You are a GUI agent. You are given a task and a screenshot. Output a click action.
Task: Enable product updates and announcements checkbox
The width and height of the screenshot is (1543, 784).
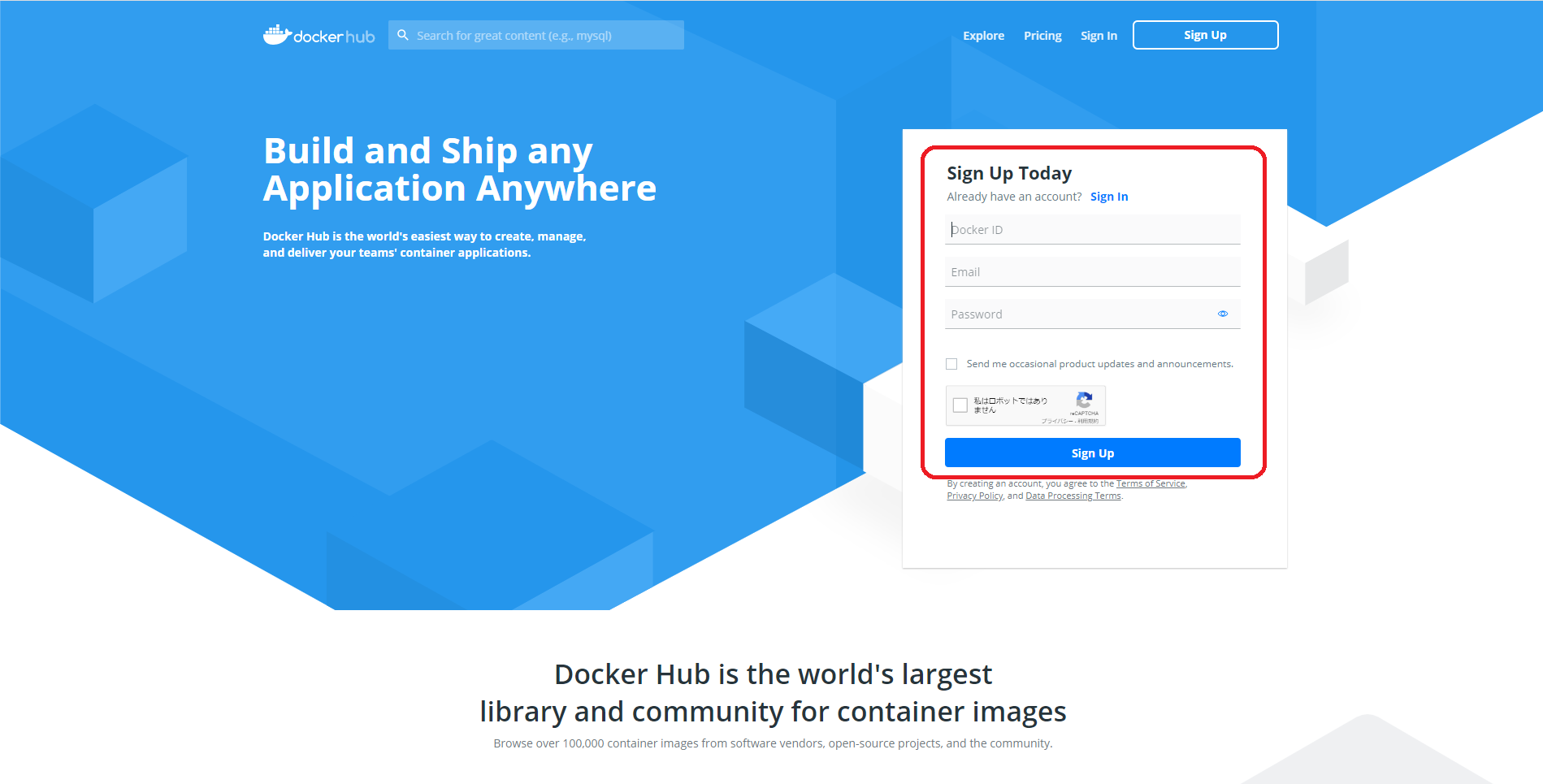[x=951, y=364]
